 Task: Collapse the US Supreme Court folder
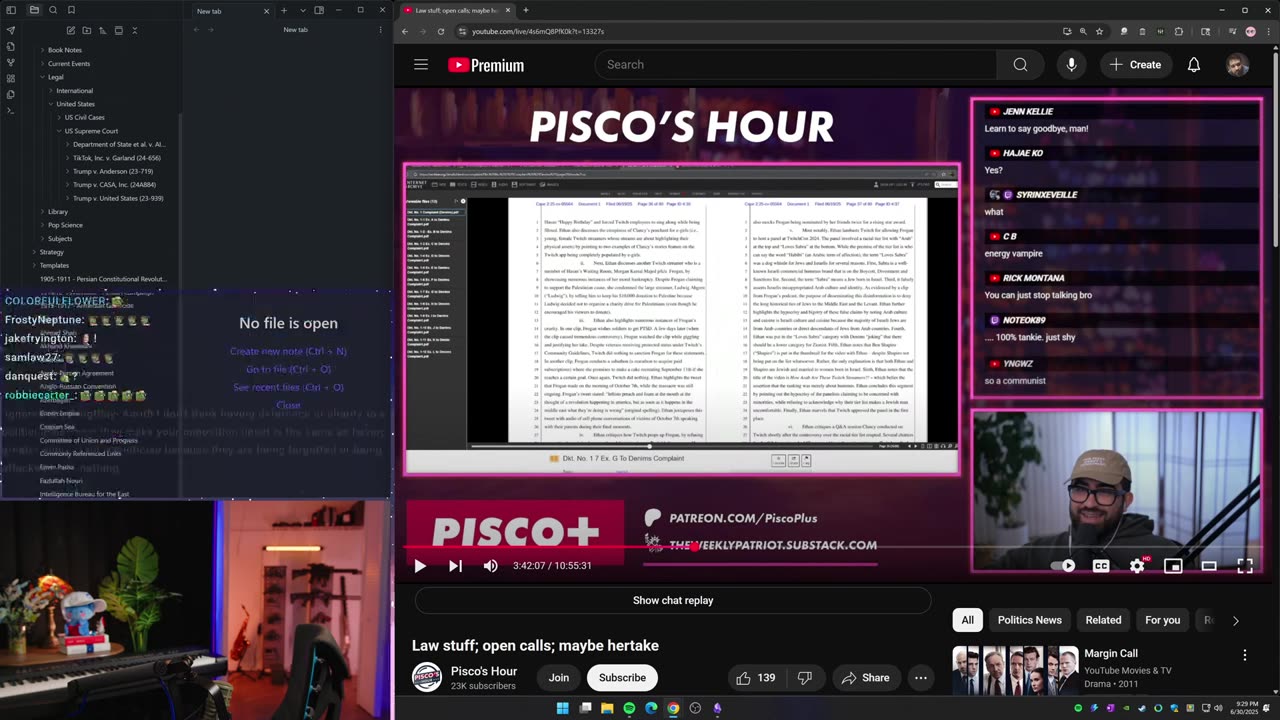click(x=91, y=131)
